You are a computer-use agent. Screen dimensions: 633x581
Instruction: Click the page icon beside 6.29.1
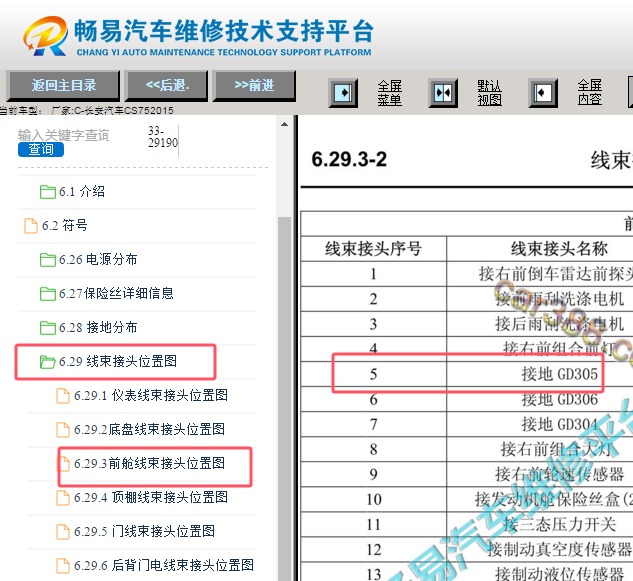click(63, 395)
